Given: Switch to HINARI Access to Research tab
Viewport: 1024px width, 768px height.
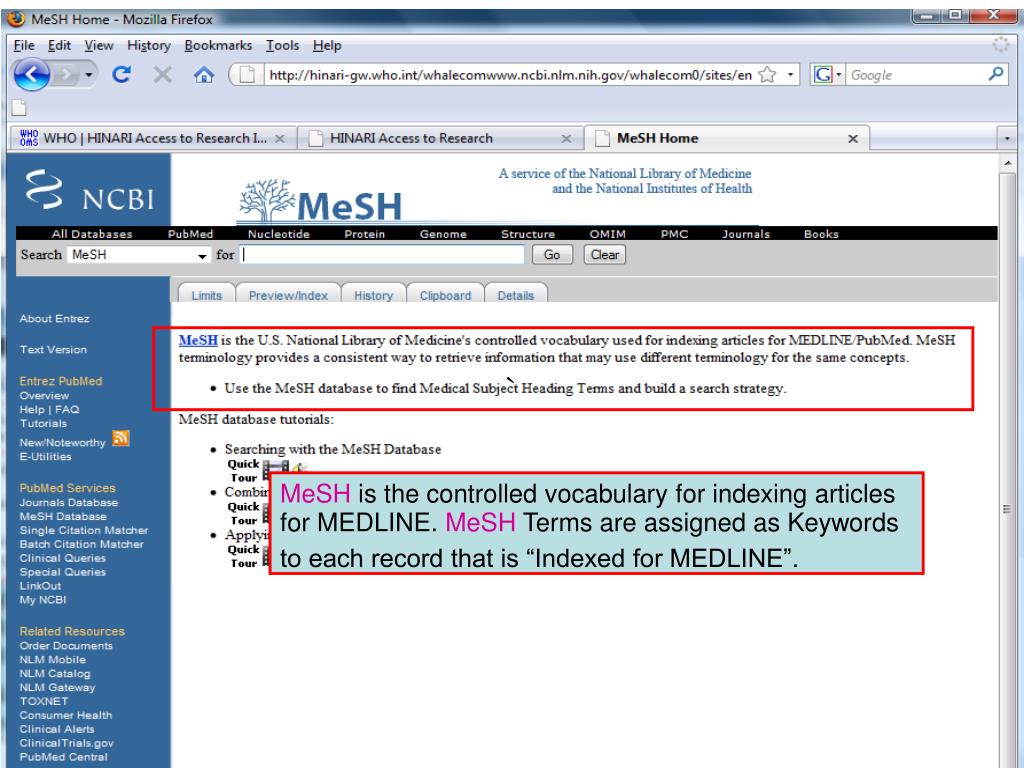Looking at the screenshot, I should (441, 138).
